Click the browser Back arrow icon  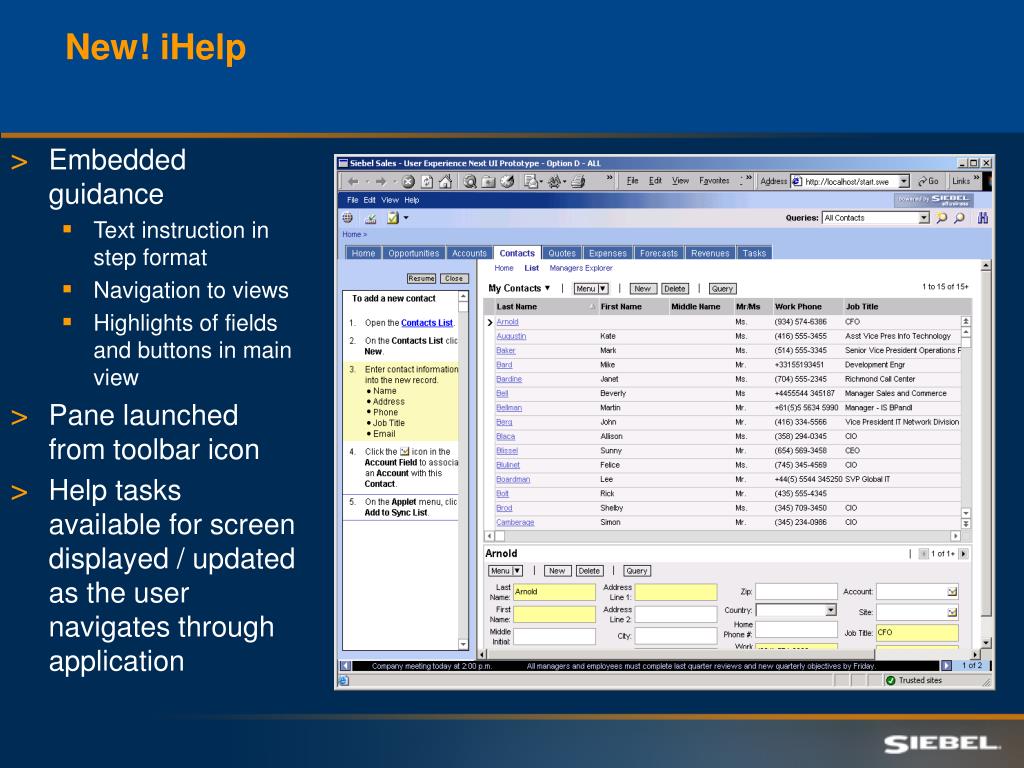click(x=353, y=182)
